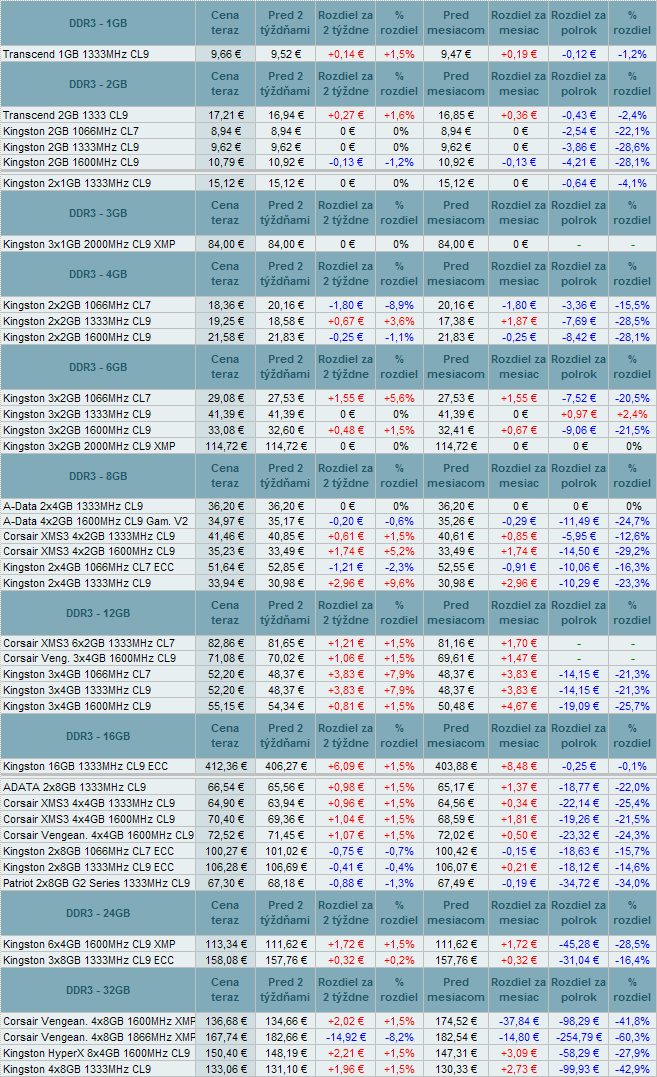This screenshot has height=1077, width=657.
Task: Select the DDR3 - 16GB section header
Action: click(98, 736)
